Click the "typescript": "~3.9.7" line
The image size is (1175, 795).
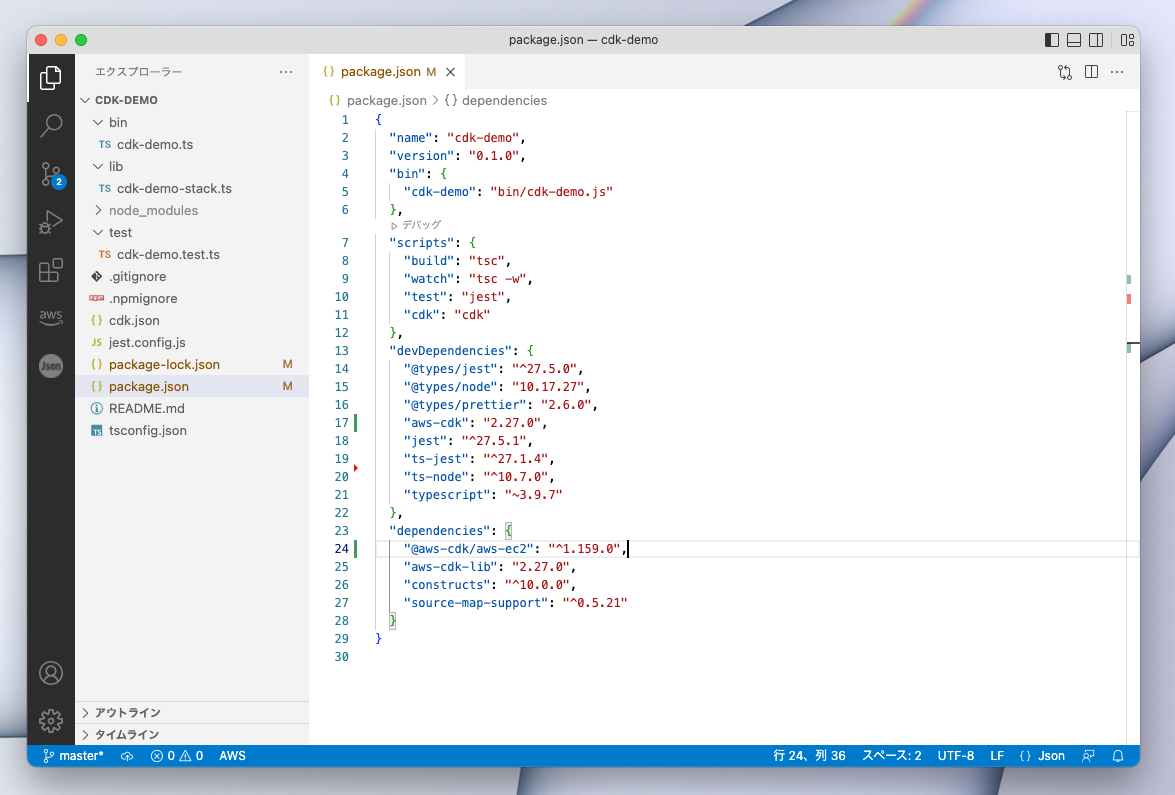tap(483, 495)
